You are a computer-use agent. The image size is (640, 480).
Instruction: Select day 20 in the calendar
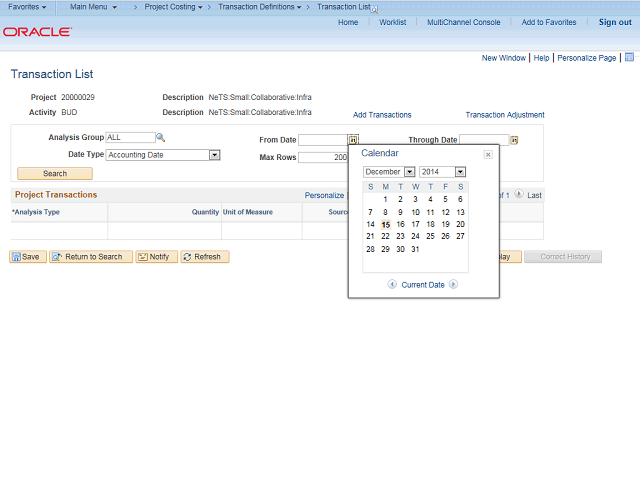460,224
